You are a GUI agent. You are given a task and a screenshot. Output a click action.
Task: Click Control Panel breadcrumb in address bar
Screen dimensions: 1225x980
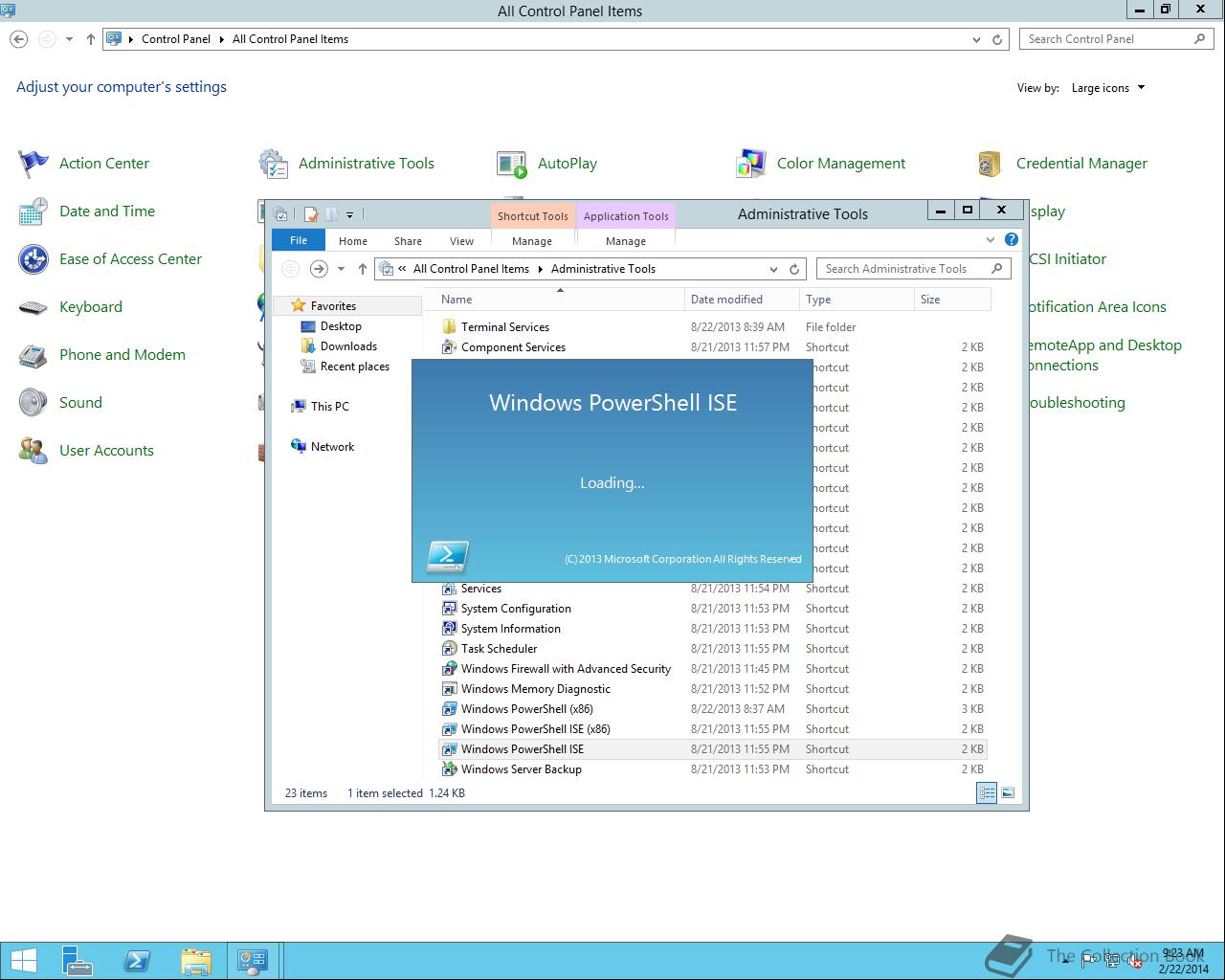[176, 39]
